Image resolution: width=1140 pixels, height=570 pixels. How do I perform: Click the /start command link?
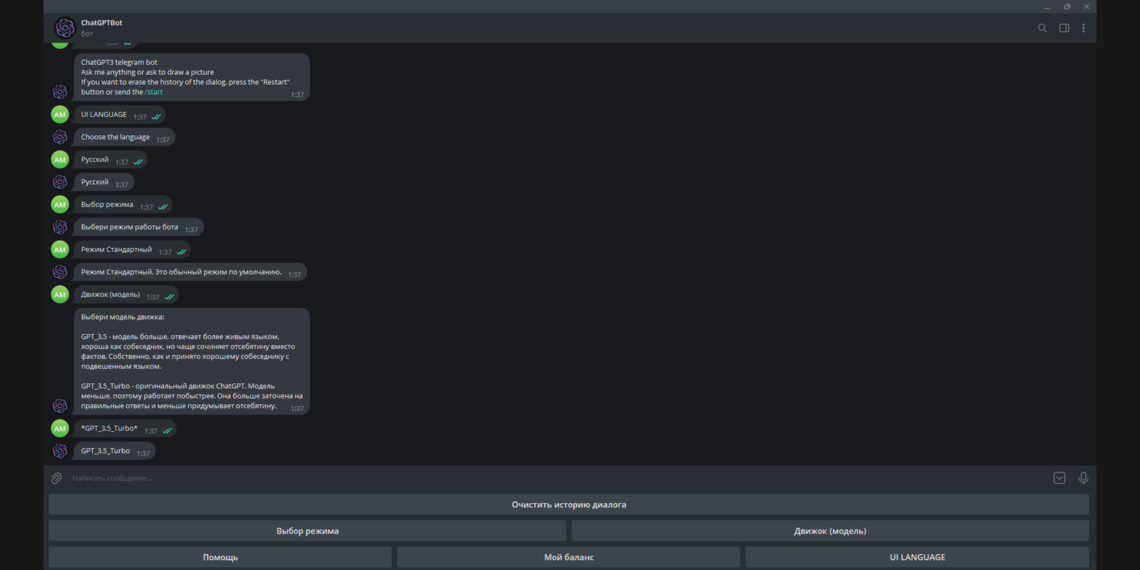[153, 92]
